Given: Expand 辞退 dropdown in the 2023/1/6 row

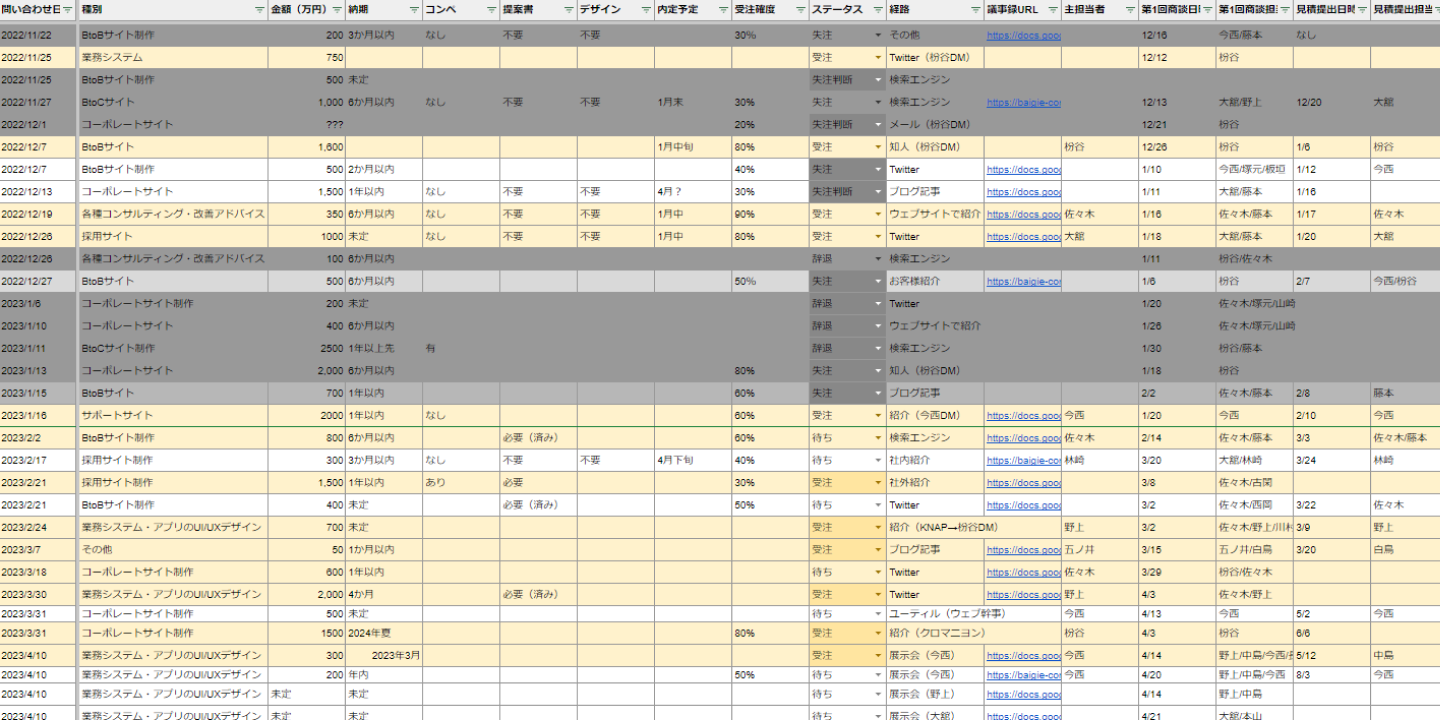Looking at the screenshot, I should (x=878, y=304).
